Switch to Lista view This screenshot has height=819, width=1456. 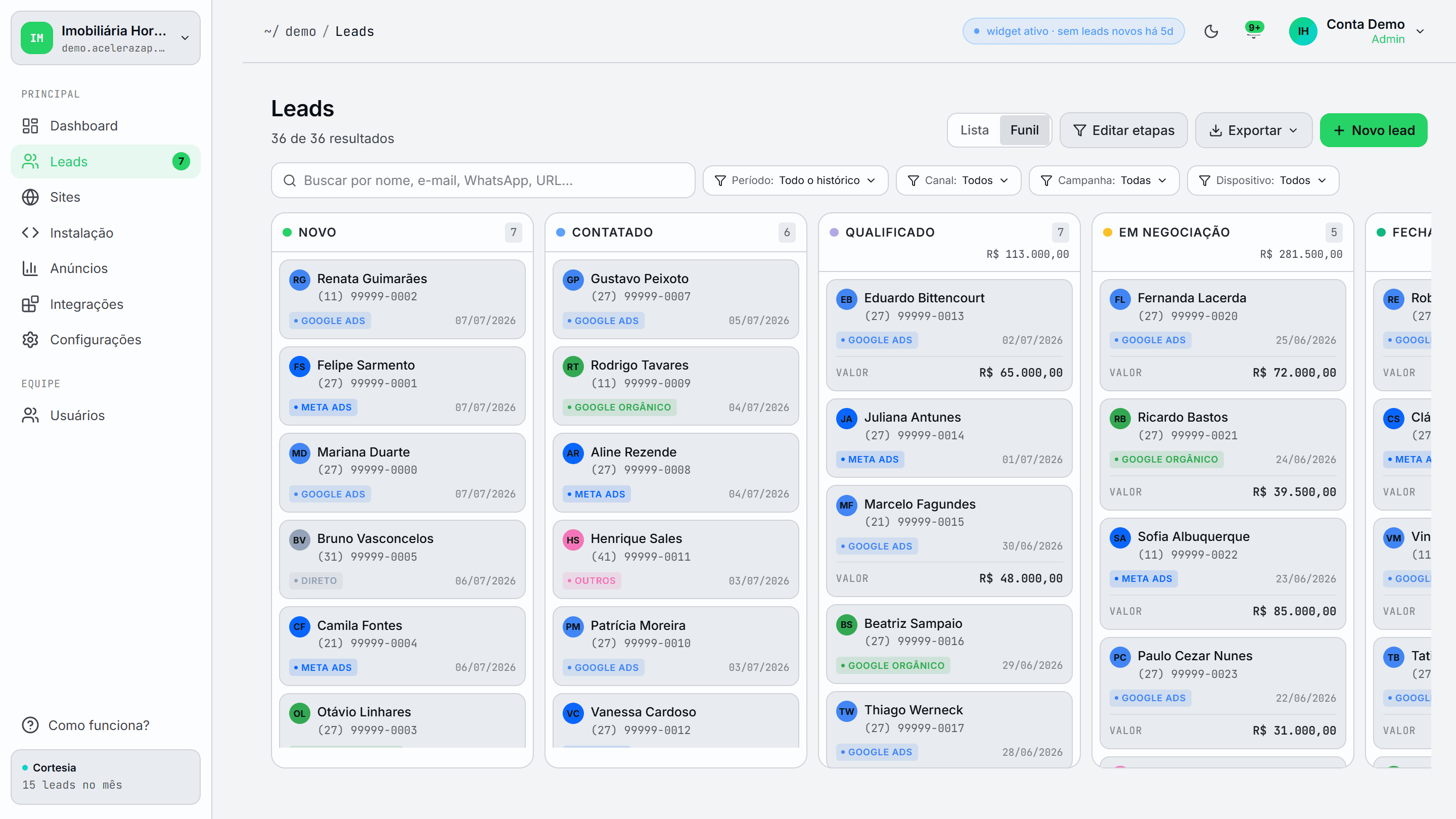pyautogui.click(x=974, y=130)
